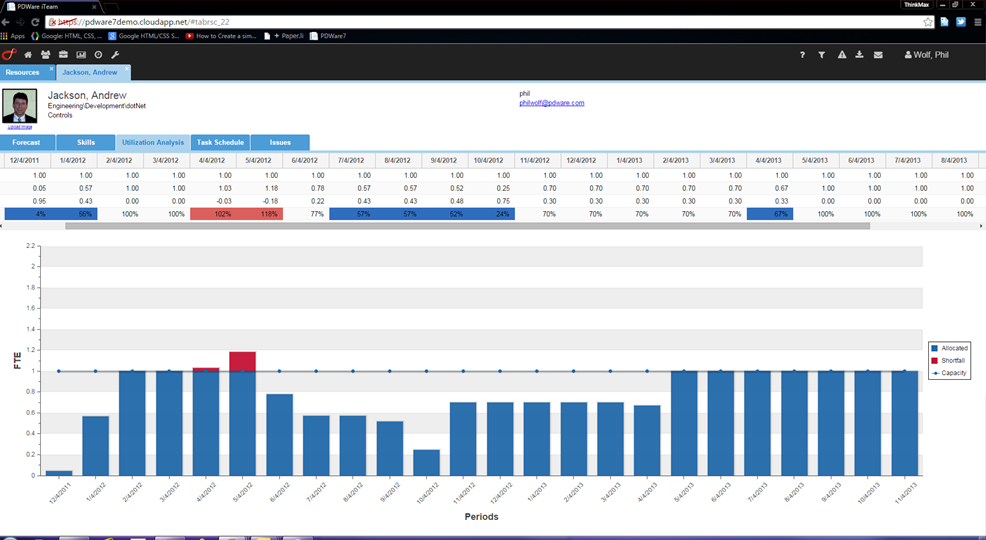Click the 67% blue utilization cell

click(x=770, y=214)
